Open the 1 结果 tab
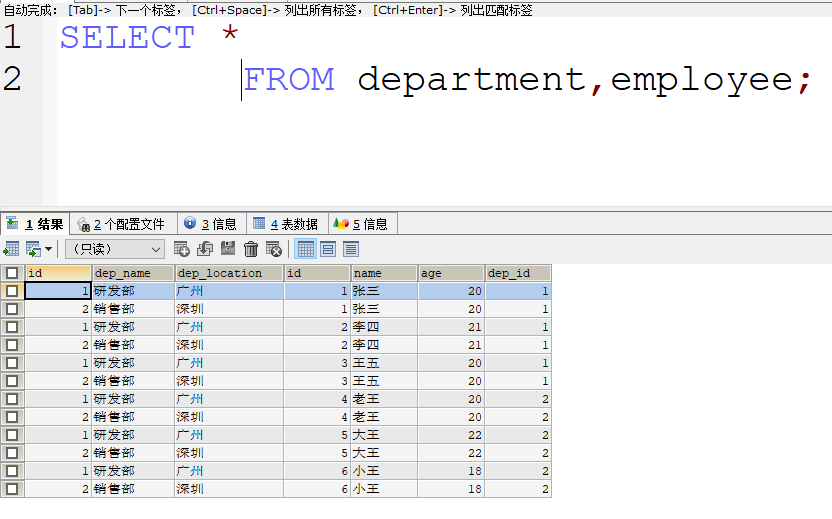The image size is (832, 519). 35,224
